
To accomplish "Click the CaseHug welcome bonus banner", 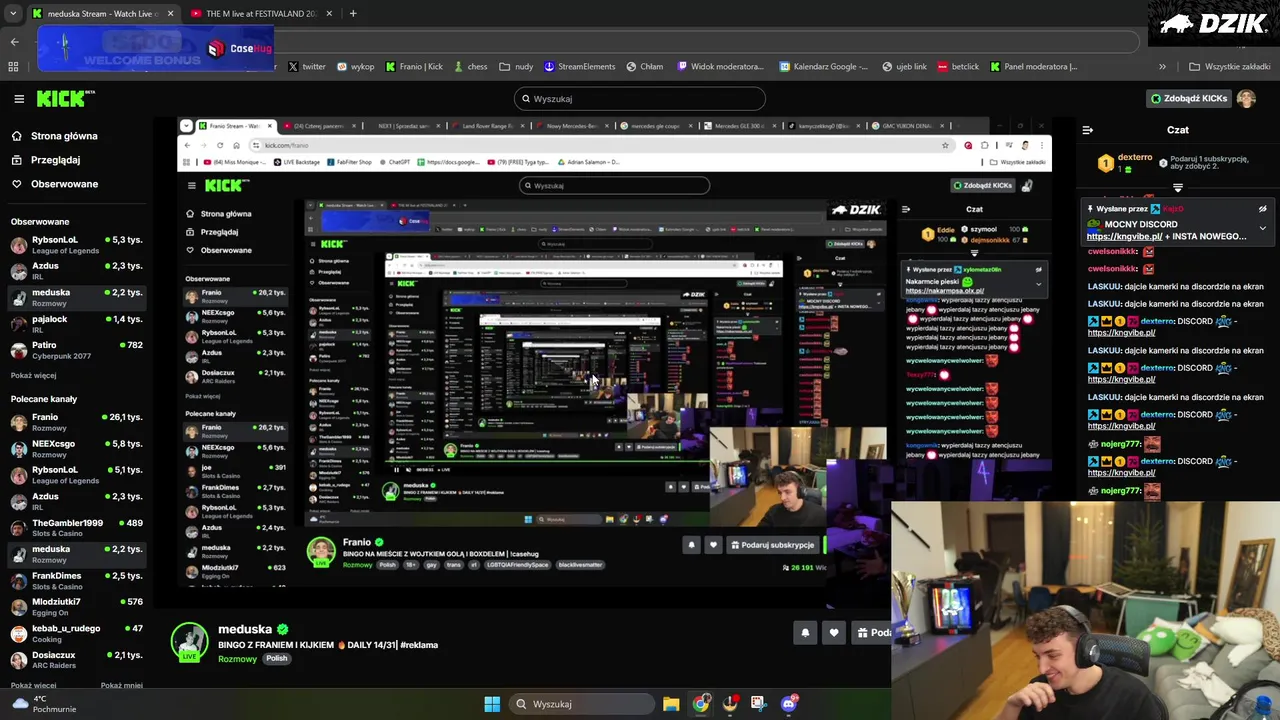I will click(x=156, y=49).
